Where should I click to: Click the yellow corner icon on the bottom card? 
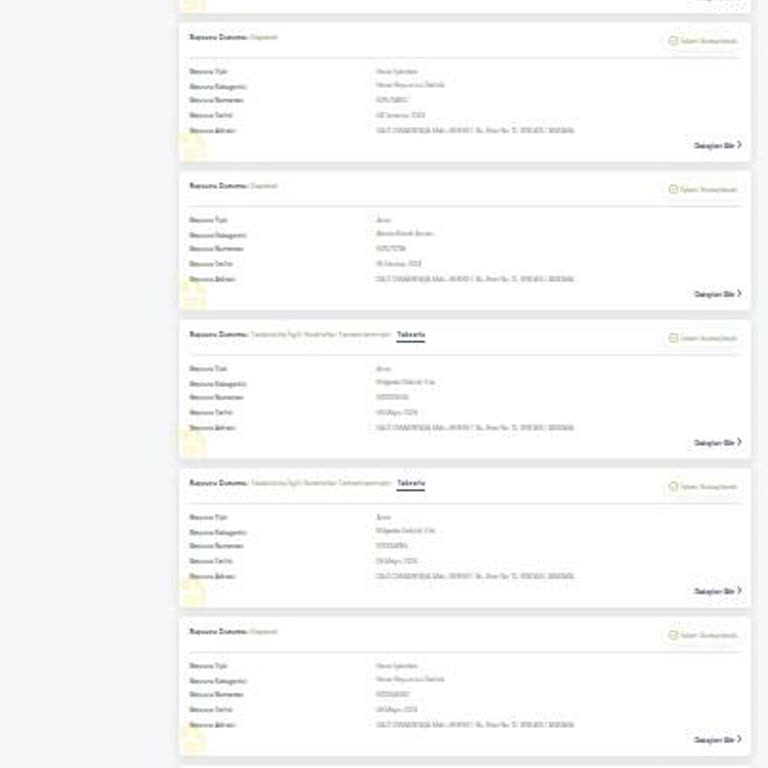point(191,740)
